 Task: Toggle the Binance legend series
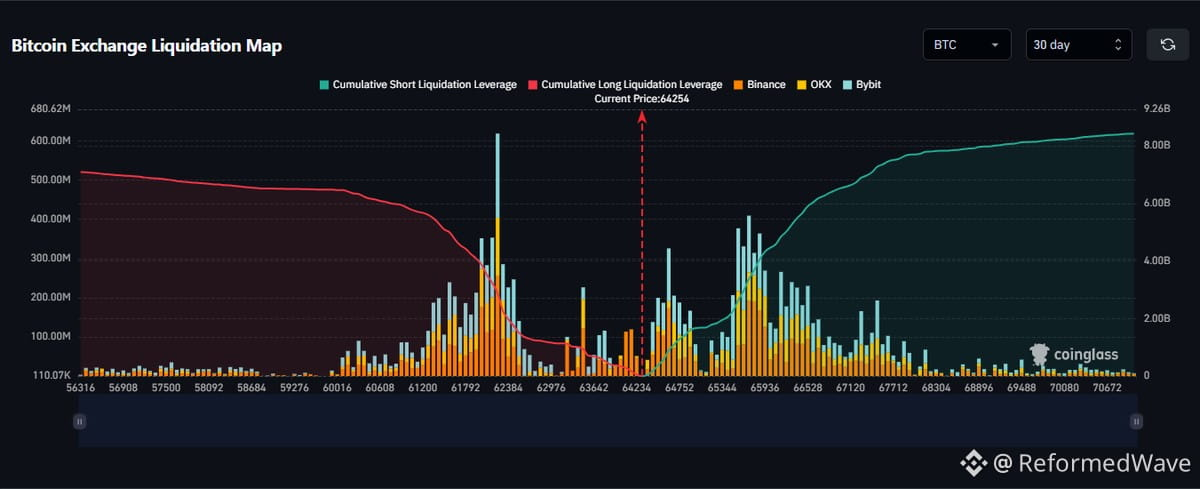click(x=759, y=85)
